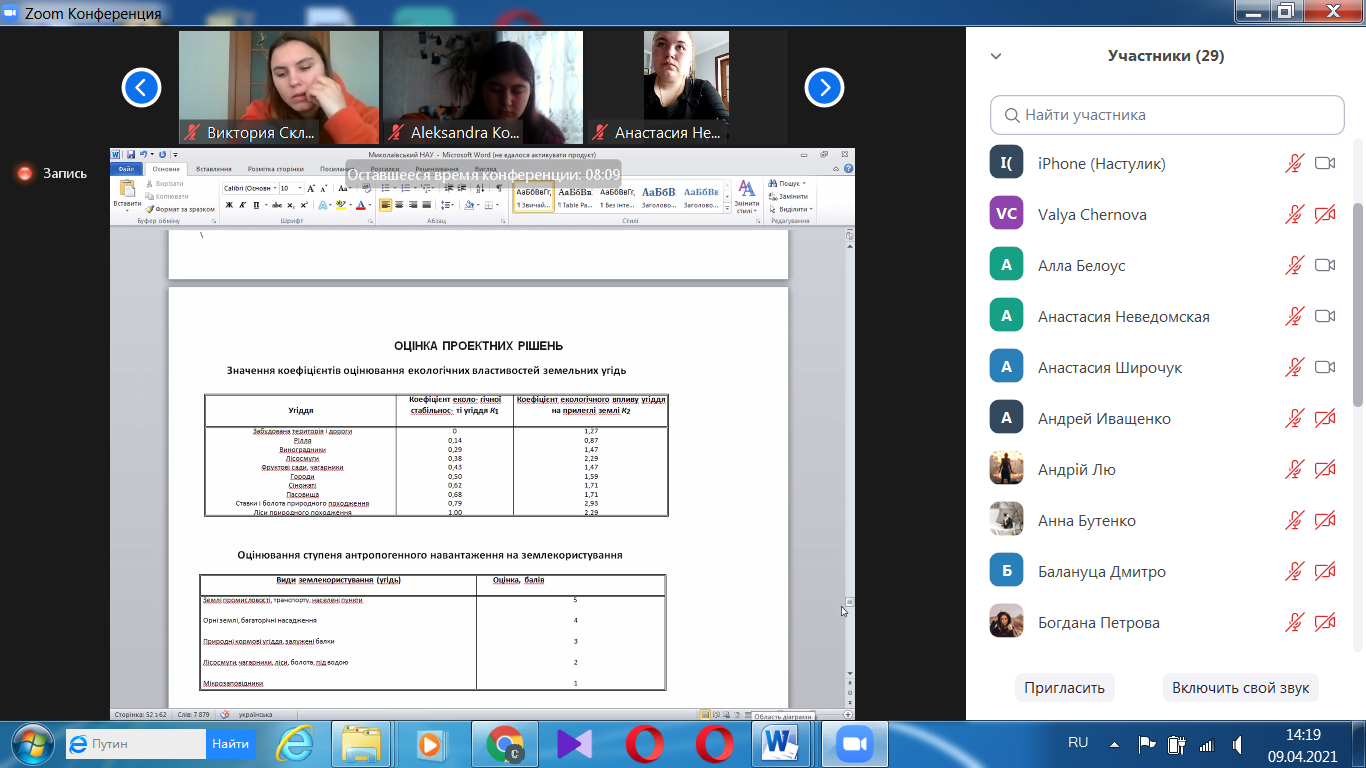The height and width of the screenshot is (768, 1366).
Task: Click the text highlight color button
Action: coord(340,205)
